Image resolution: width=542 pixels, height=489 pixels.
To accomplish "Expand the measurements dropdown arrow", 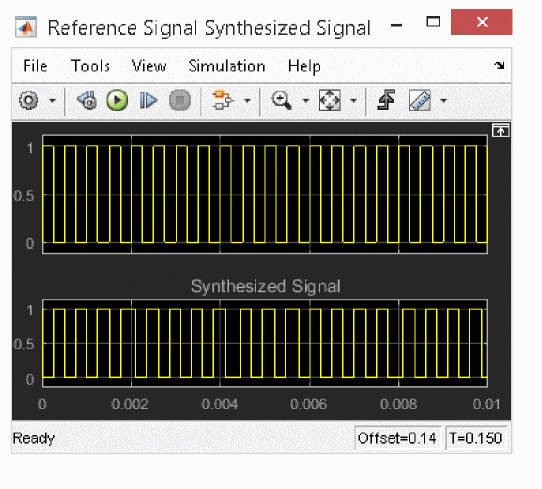I will pos(443,101).
